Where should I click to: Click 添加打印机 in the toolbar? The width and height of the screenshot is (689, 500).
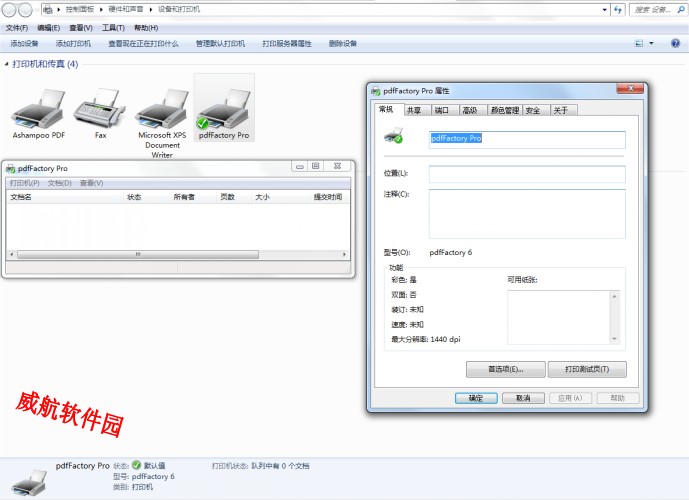[x=73, y=44]
